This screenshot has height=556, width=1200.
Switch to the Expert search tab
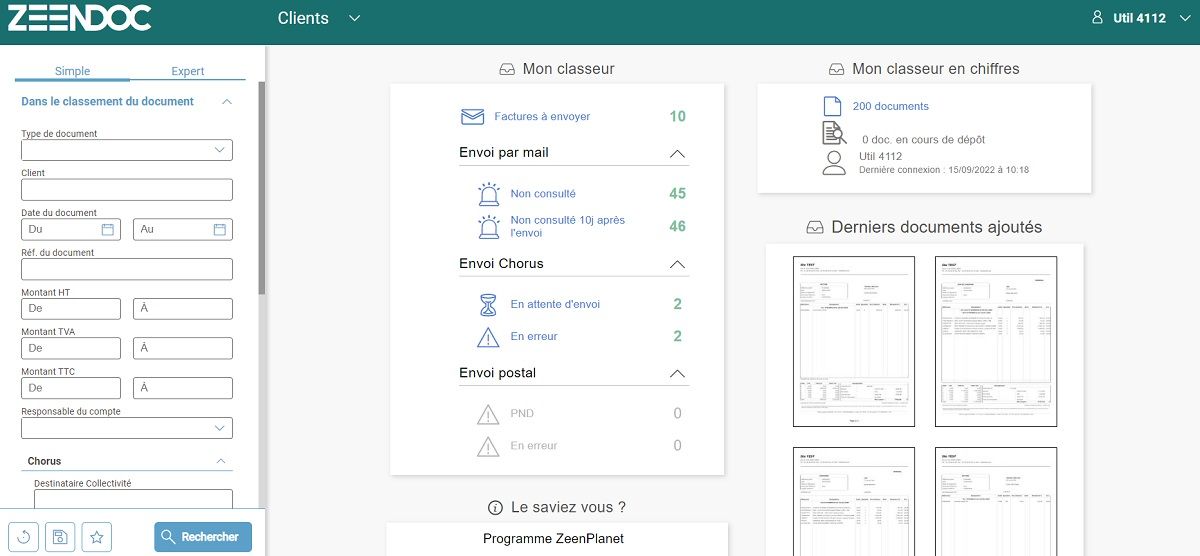click(188, 71)
